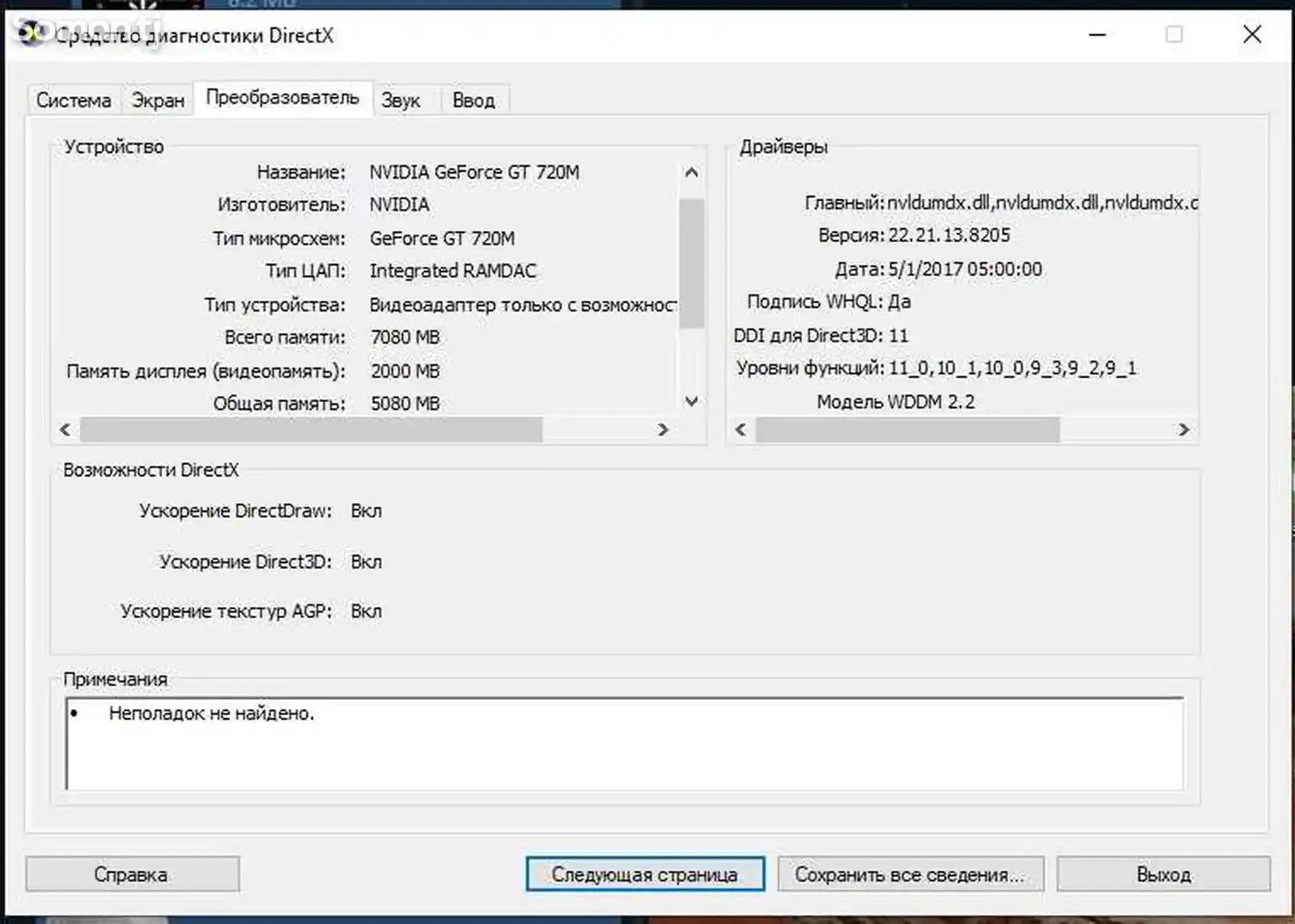Click the Уровни функций feature levels line
Screen dimensions: 1295x924
936,368
